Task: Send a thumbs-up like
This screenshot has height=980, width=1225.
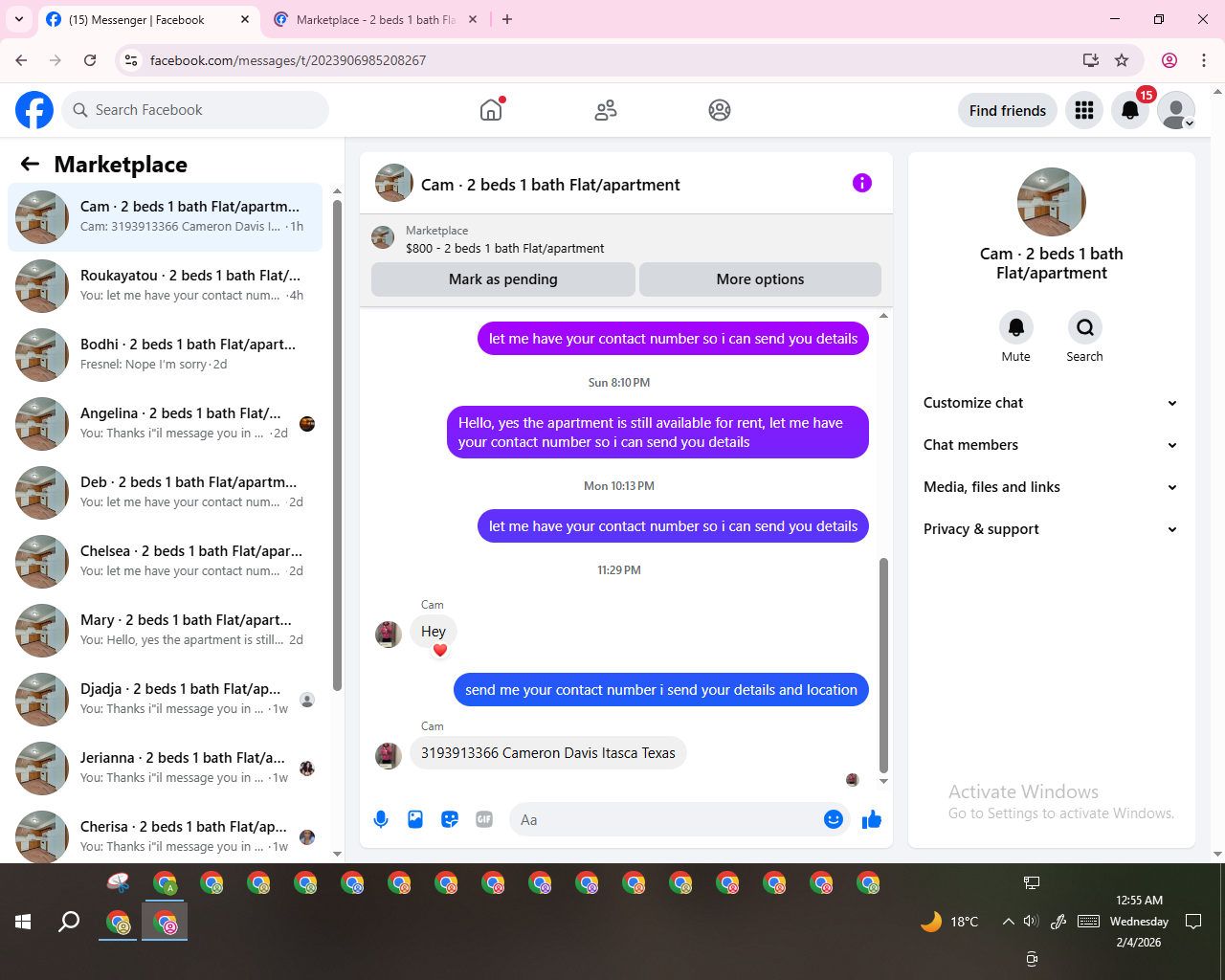Action: (x=871, y=819)
